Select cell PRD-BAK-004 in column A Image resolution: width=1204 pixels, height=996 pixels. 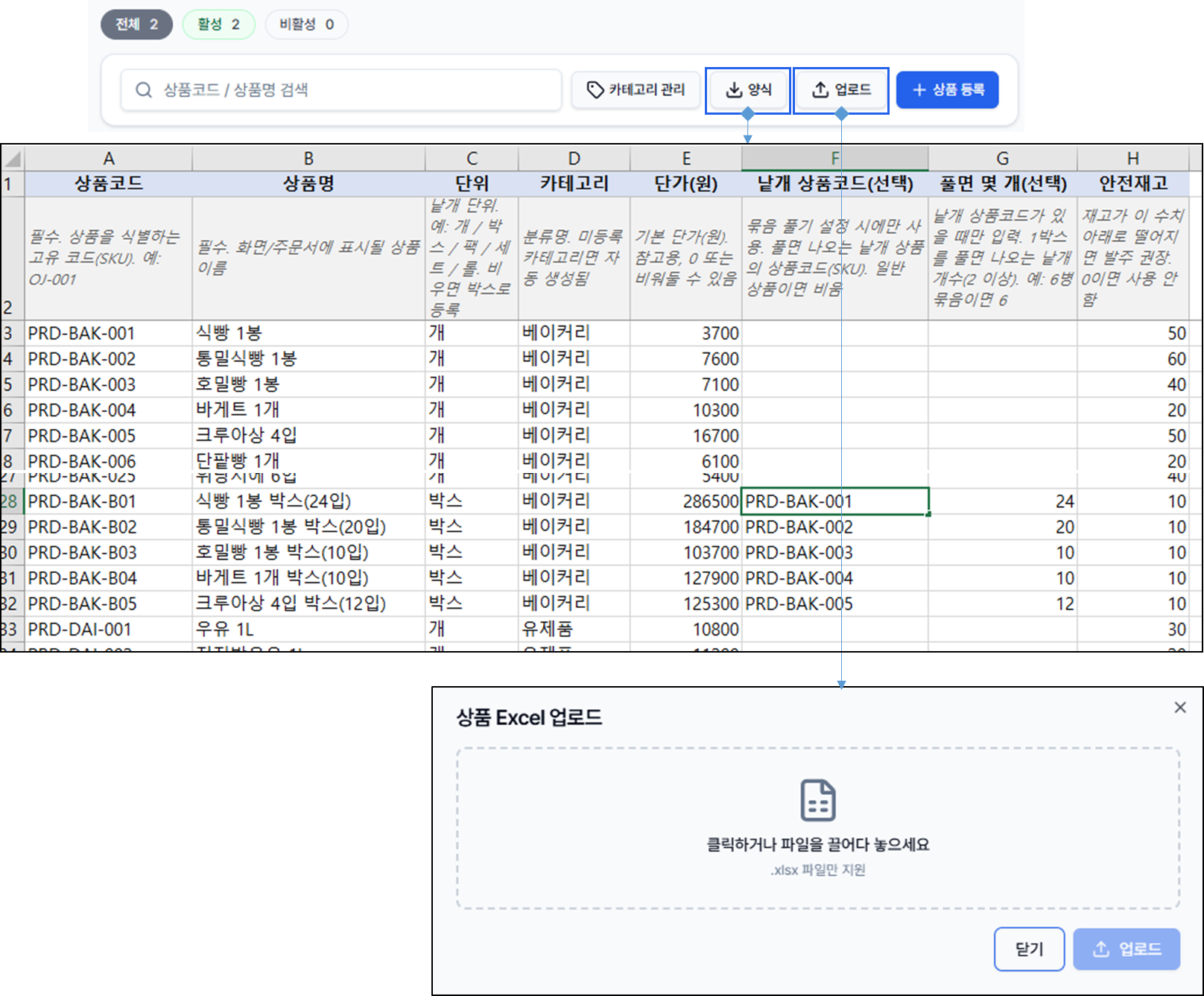pos(109,410)
